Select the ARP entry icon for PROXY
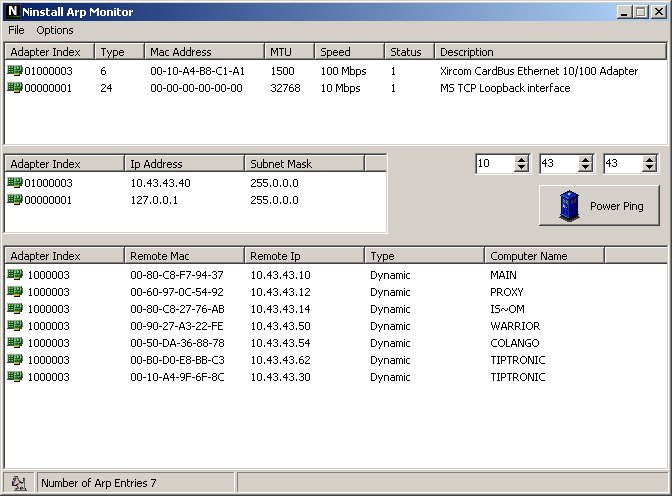 [15, 292]
